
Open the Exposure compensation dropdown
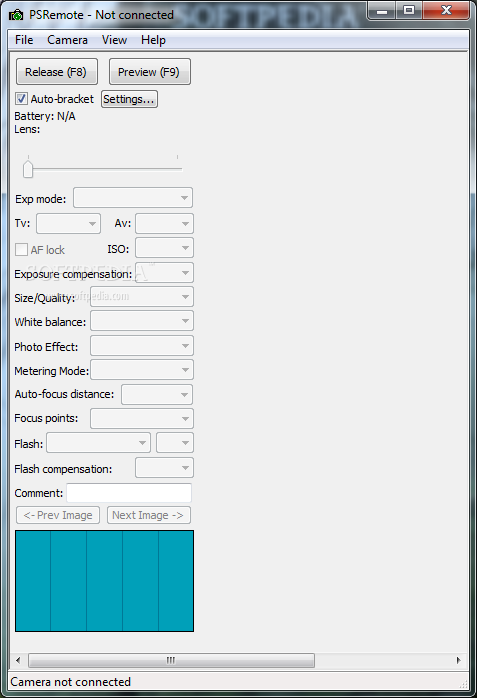[x=164, y=272]
